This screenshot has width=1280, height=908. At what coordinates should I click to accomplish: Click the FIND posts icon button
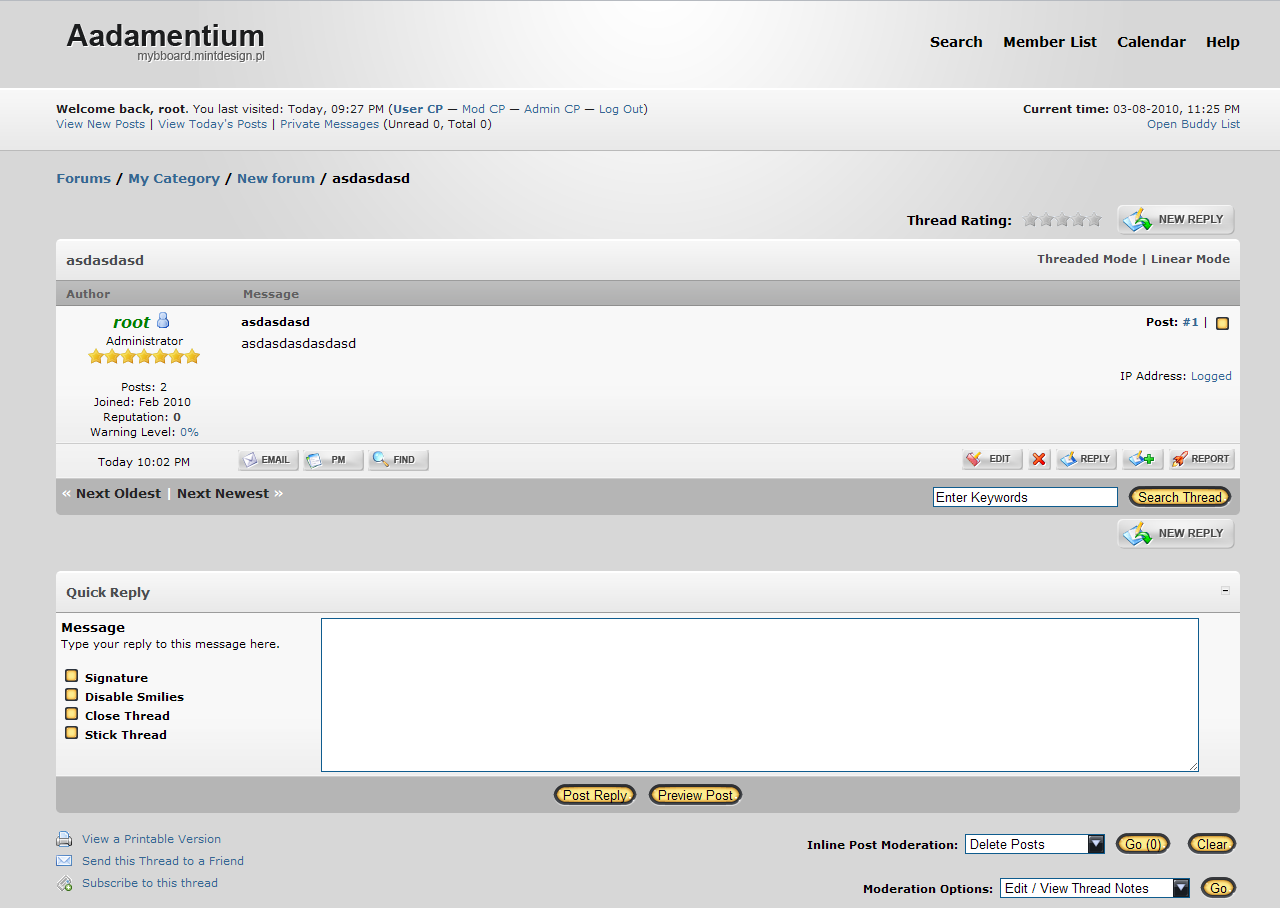click(x=398, y=460)
